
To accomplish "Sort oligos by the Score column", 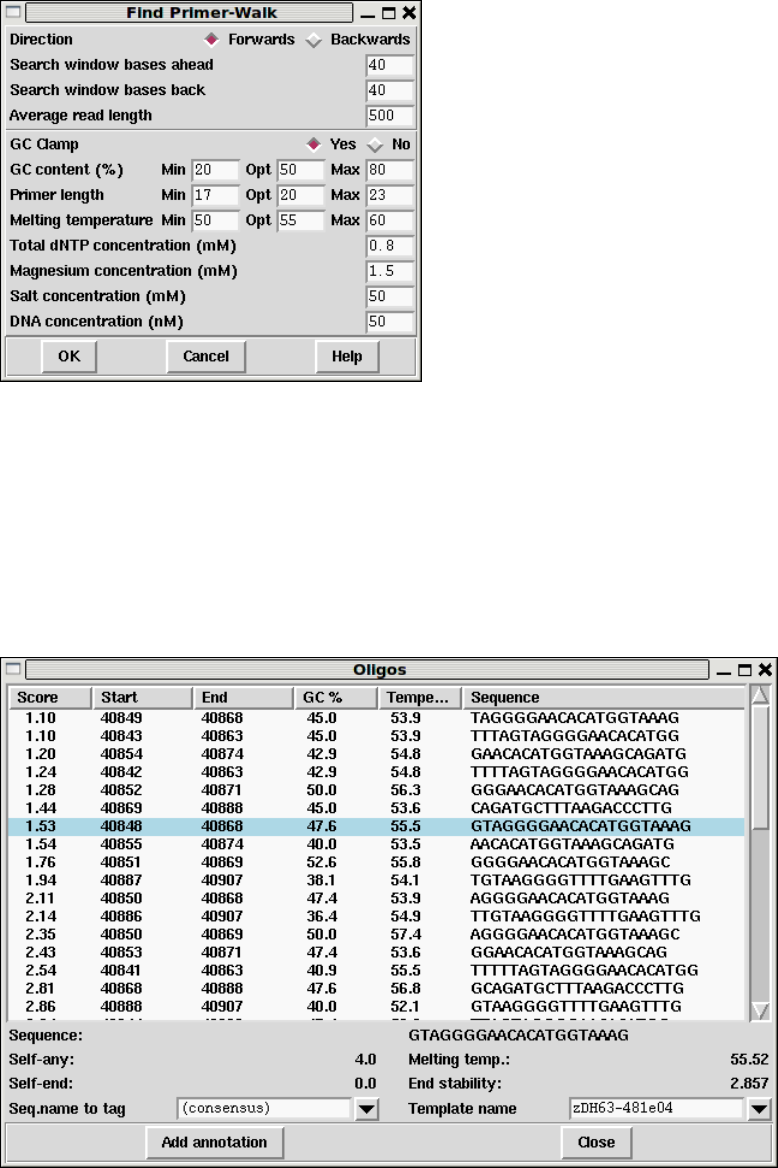I will (x=50, y=698).
